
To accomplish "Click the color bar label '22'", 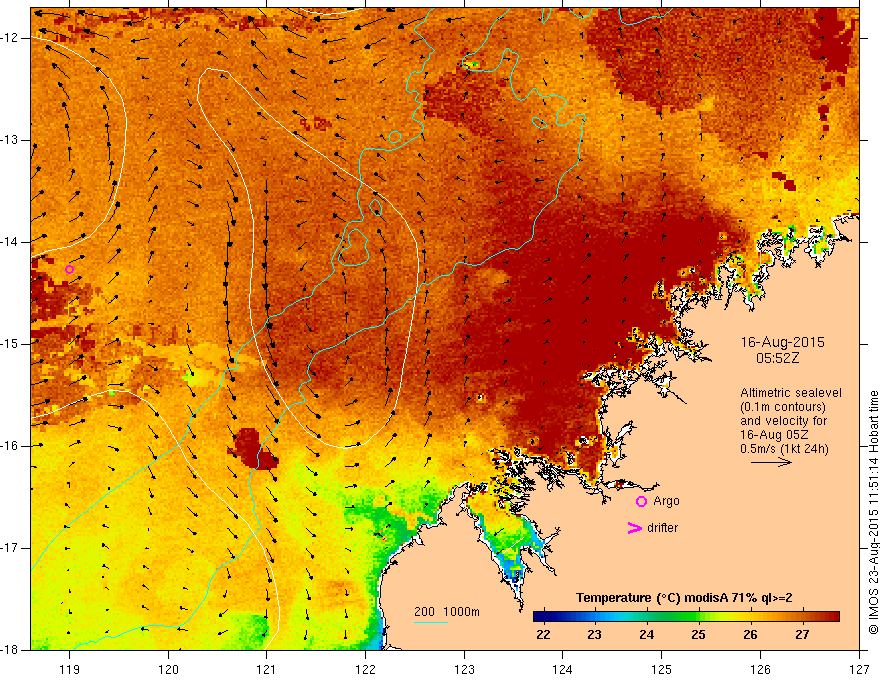I will [x=543, y=635].
